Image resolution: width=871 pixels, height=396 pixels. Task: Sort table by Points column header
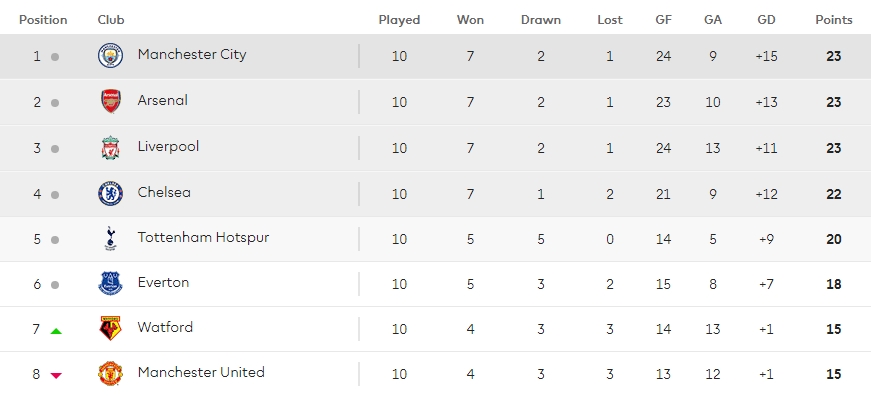(834, 20)
